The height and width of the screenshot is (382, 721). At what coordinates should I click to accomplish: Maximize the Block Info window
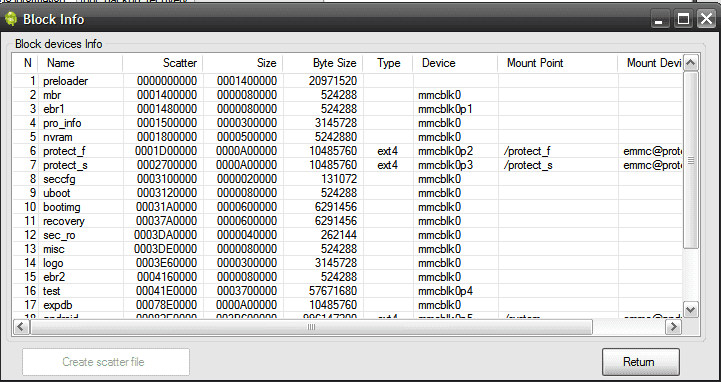pos(683,19)
